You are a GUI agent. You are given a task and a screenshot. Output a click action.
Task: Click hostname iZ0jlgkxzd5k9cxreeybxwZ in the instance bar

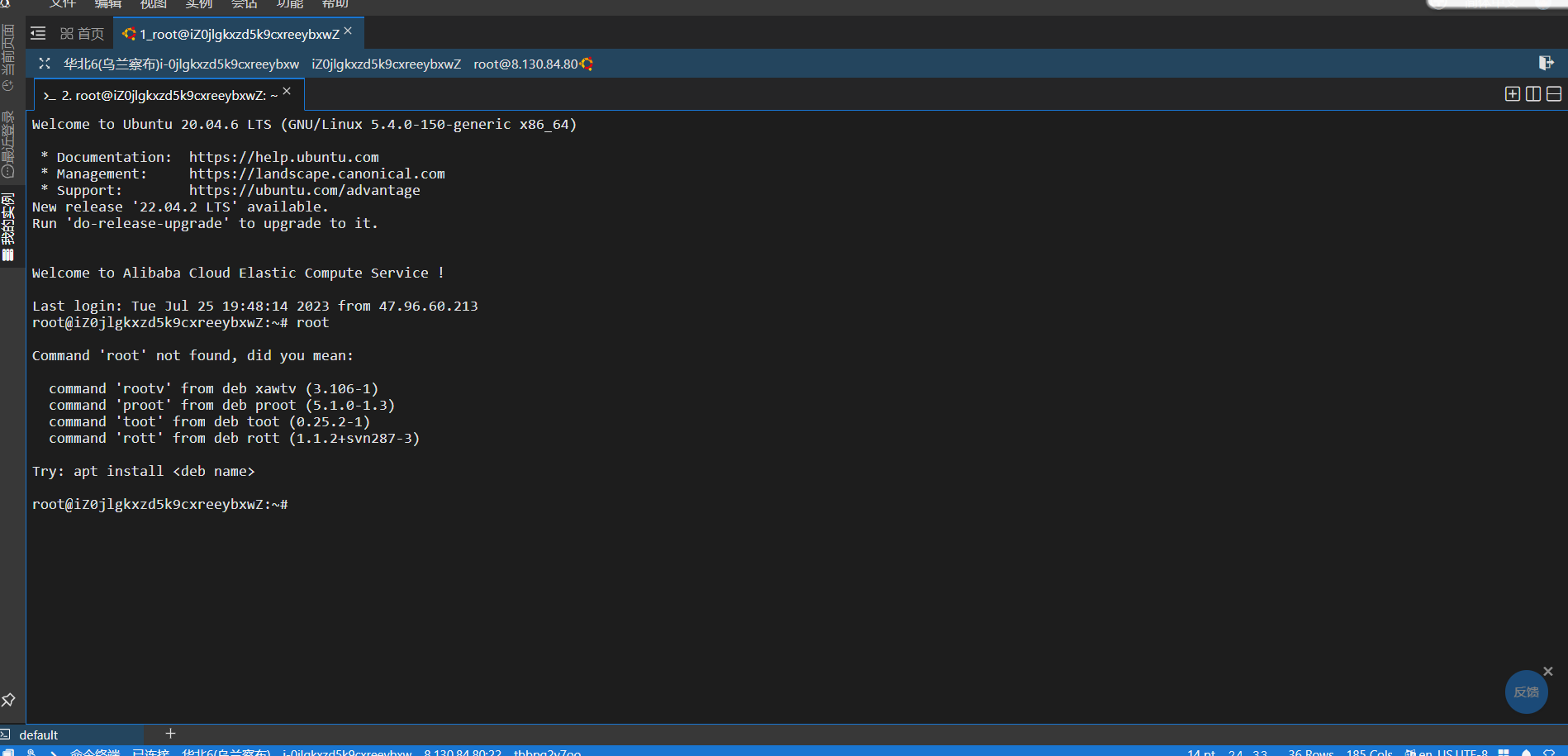pyautogui.click(x=386, y=64)
